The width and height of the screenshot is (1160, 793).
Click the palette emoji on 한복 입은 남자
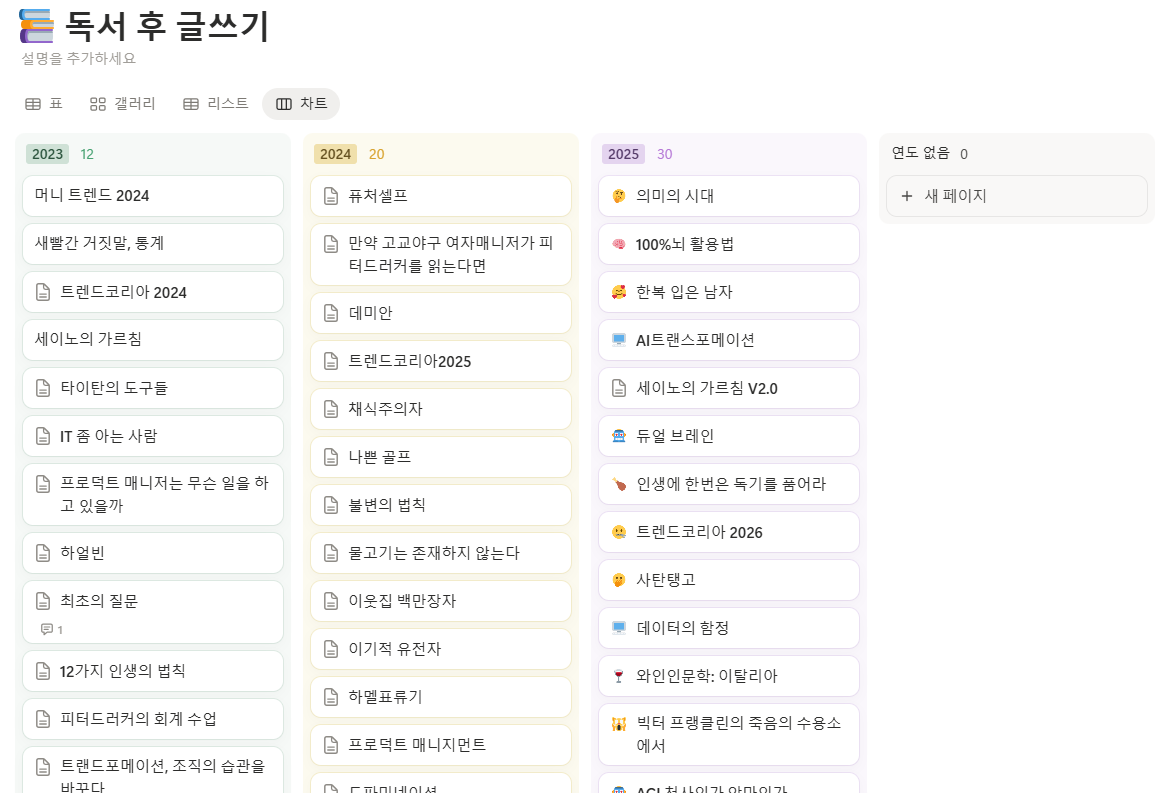click(x=617, y=292)
